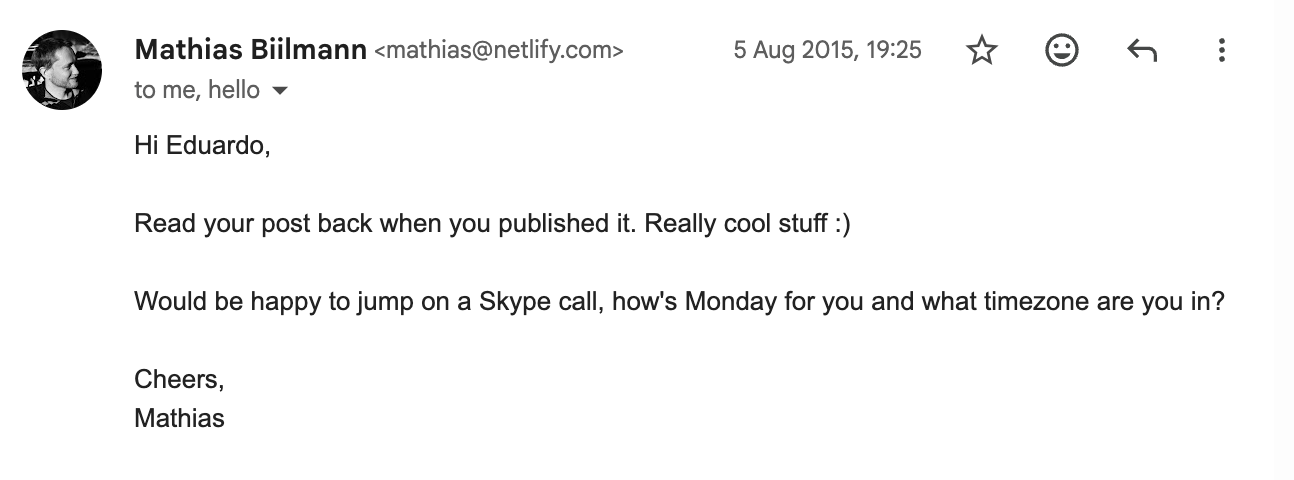Screen dimensions: 1294x480
Task: Star this email from Mathias
Action: pos(982,50)
